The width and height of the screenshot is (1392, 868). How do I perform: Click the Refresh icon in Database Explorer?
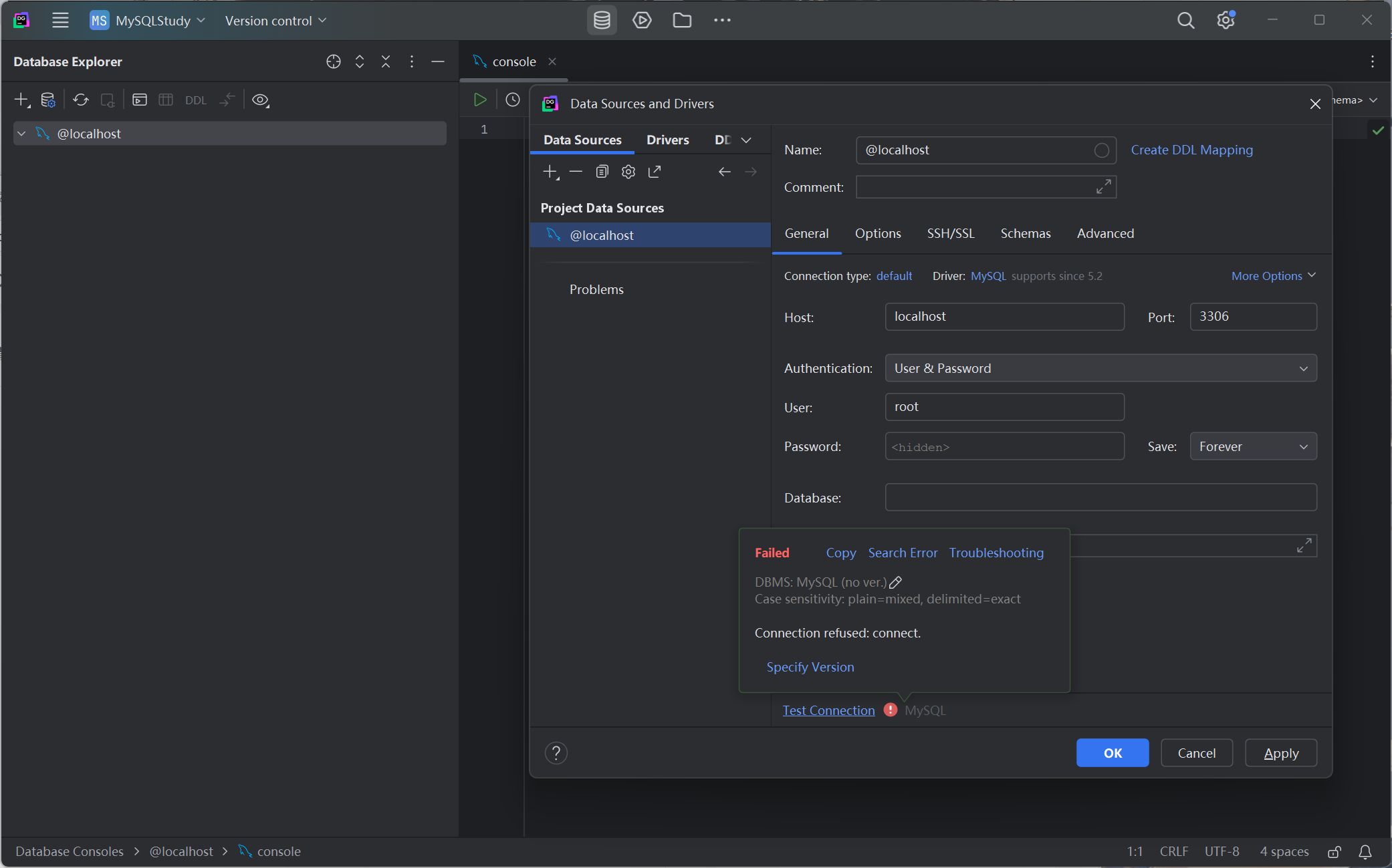point(81,100)
